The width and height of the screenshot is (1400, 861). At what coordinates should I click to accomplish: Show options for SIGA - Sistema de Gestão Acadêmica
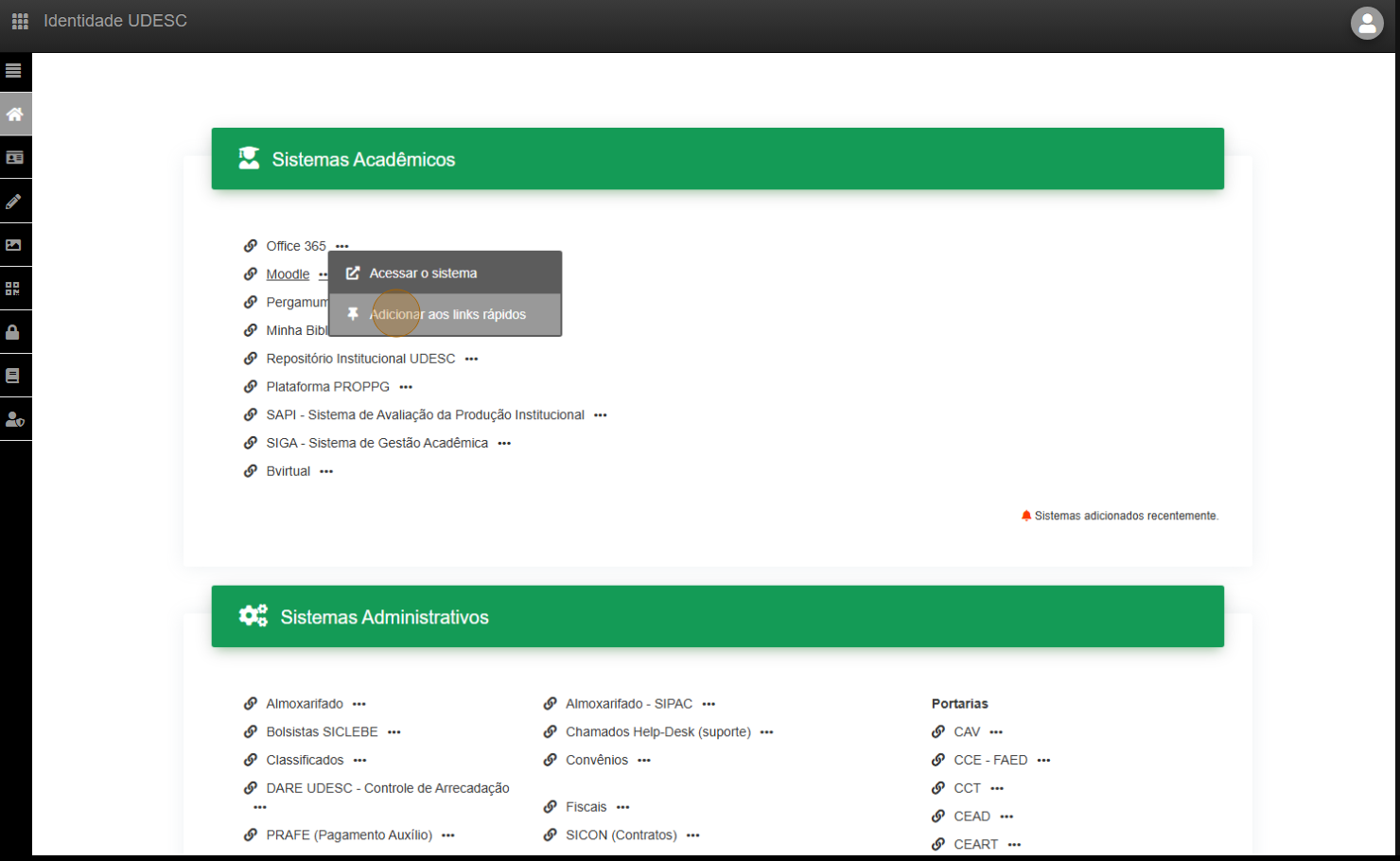(x=504, y=444)
